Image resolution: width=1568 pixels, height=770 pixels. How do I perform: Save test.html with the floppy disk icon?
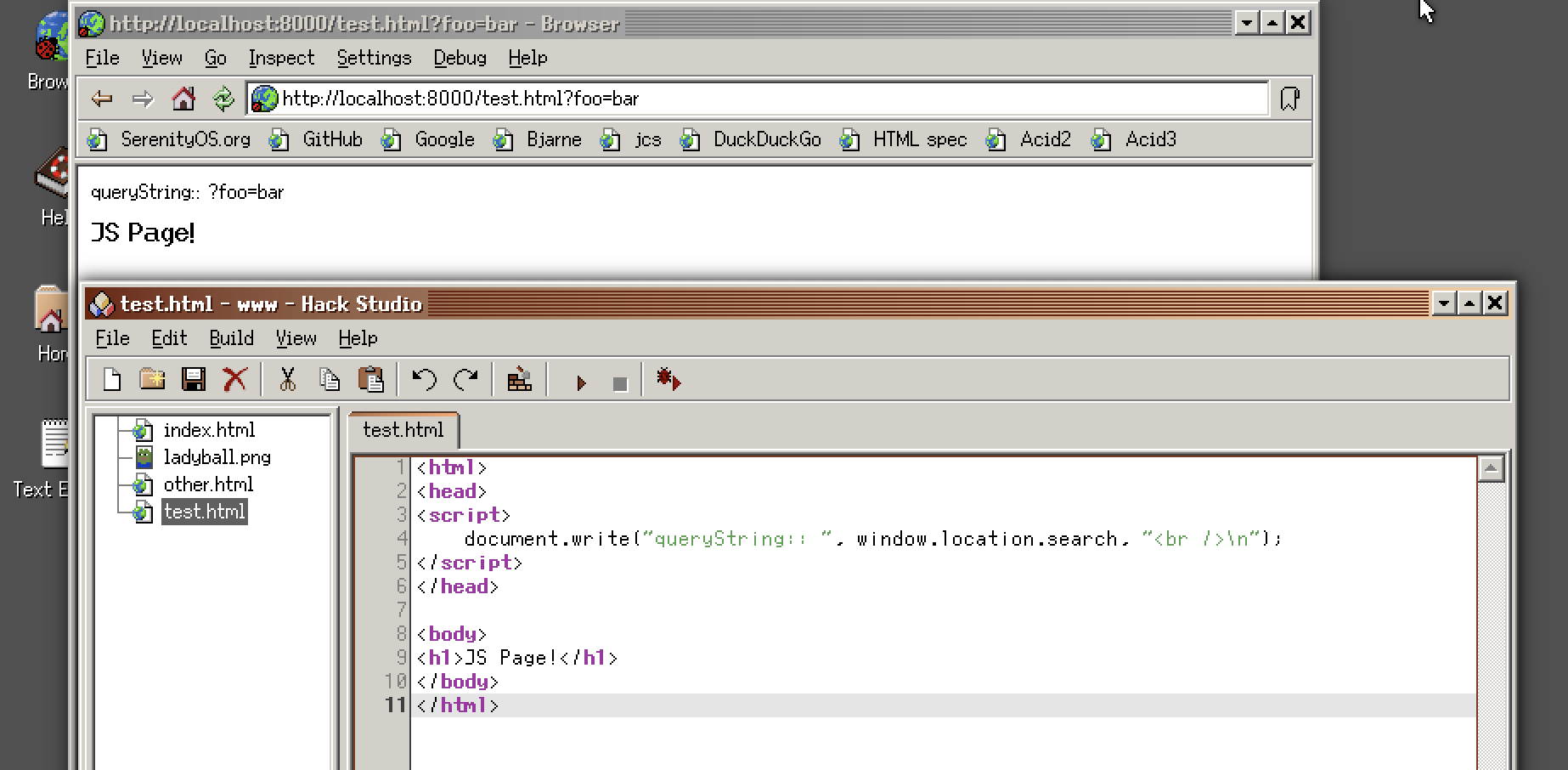point(194,379)
